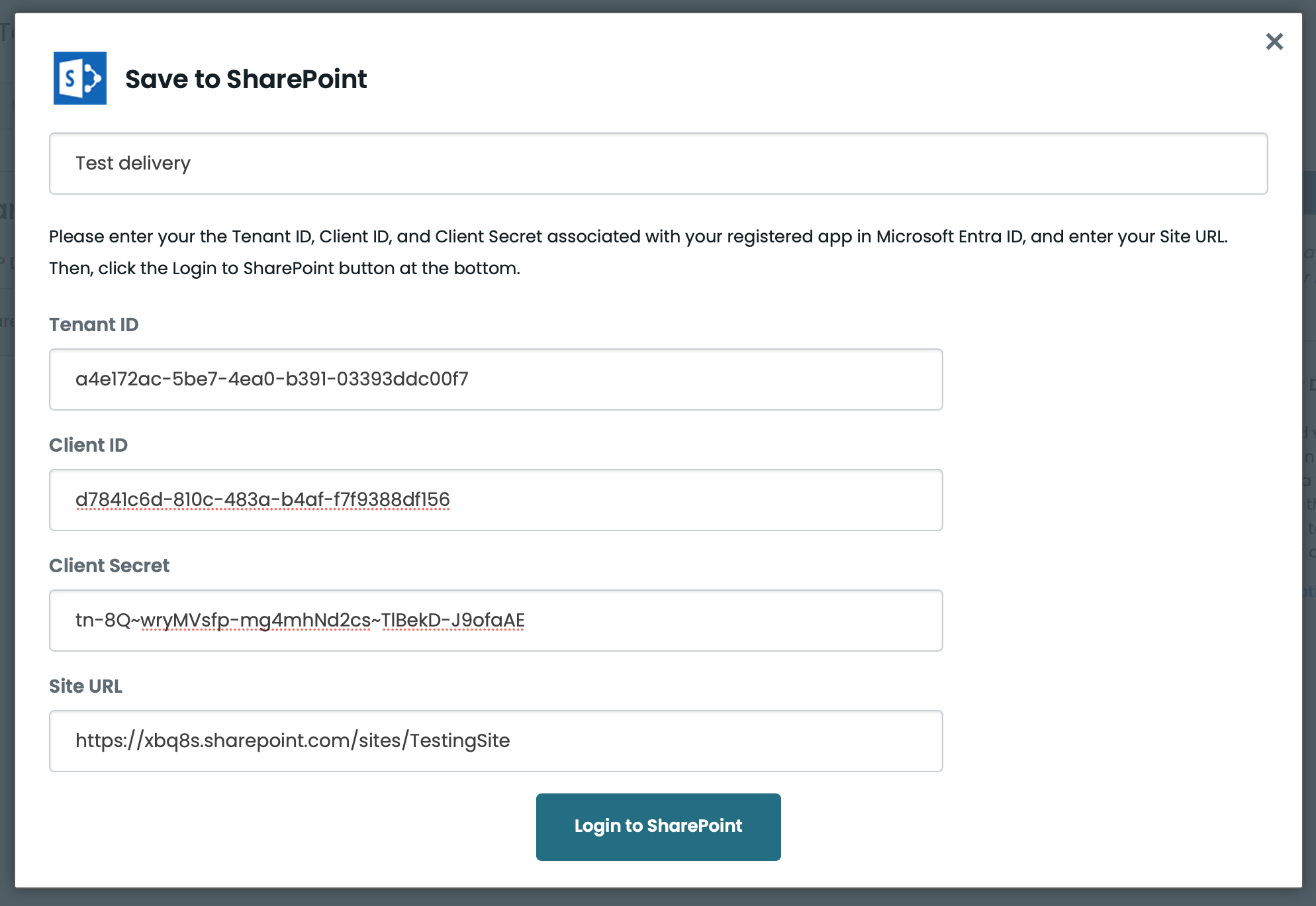The height and width of the screenshot is (906, 1316).
Task: Click the "Then, click the Login" instruction line
Action: (284, 268)
